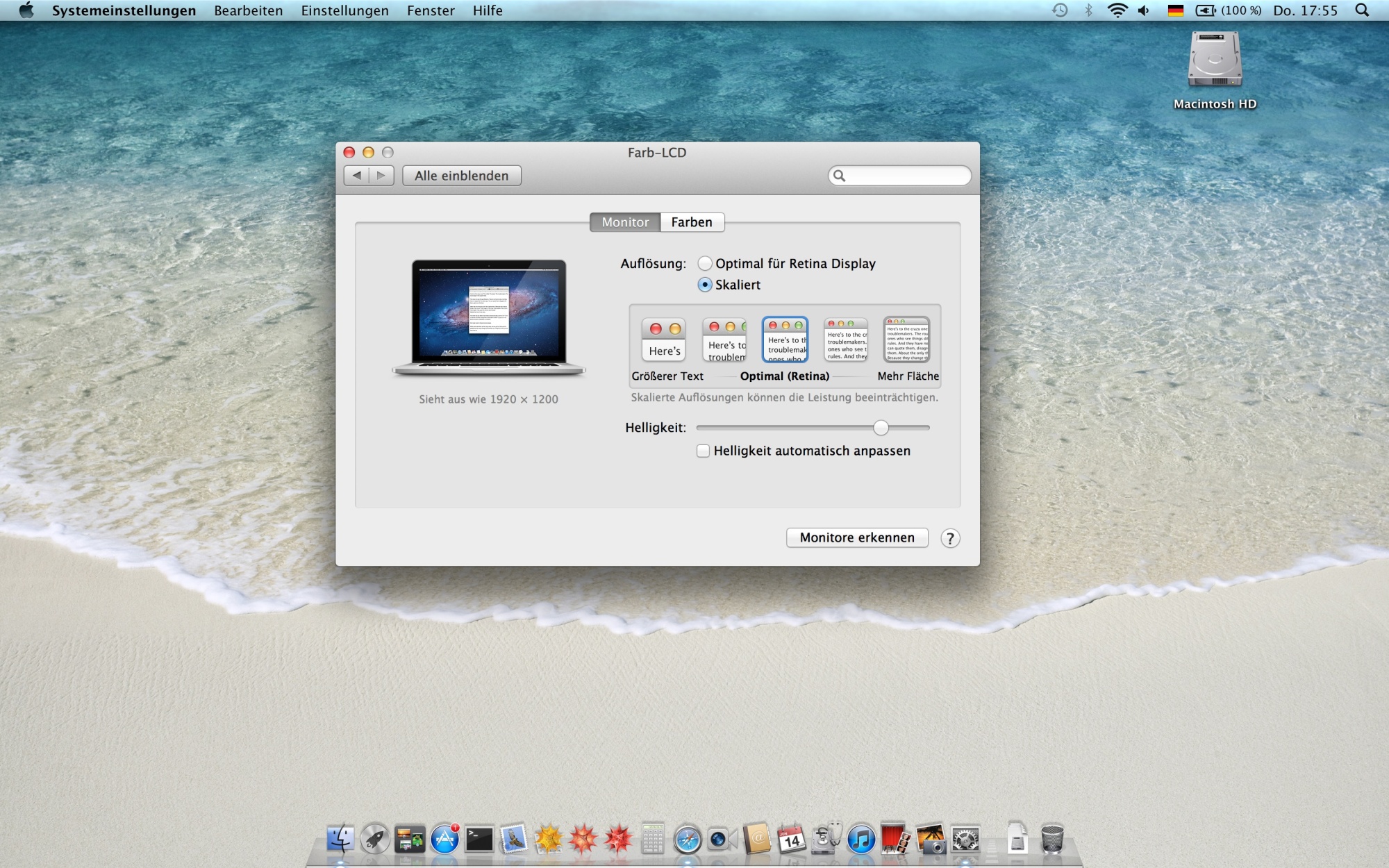The width and height of the screenshot is (1389, 868).
Task: Open the Wi-Fi status menu
Action: coord(1117,10)
